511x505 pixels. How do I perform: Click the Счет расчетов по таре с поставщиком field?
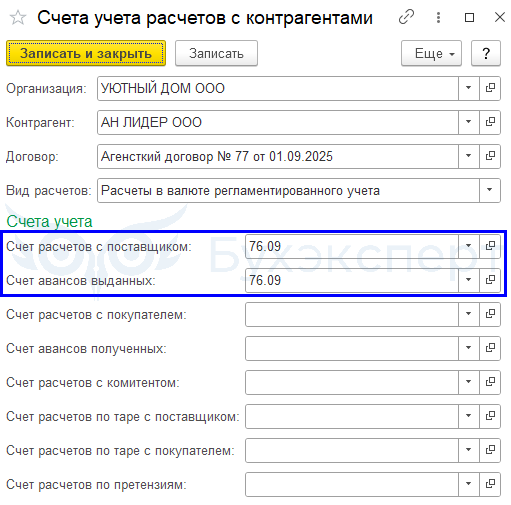pyautogui.click(x=352, y=416)
